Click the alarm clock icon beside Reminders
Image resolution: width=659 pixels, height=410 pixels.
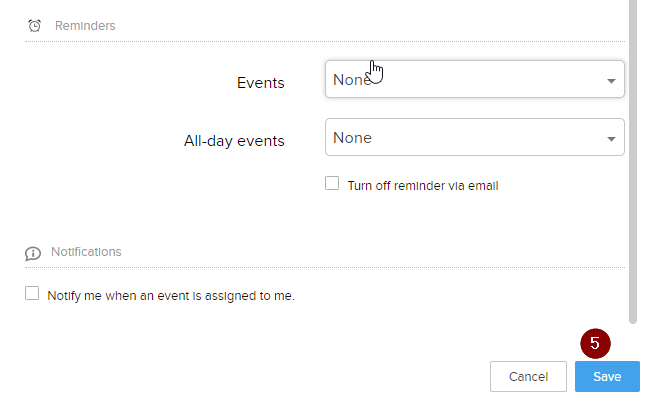[34, 26]
